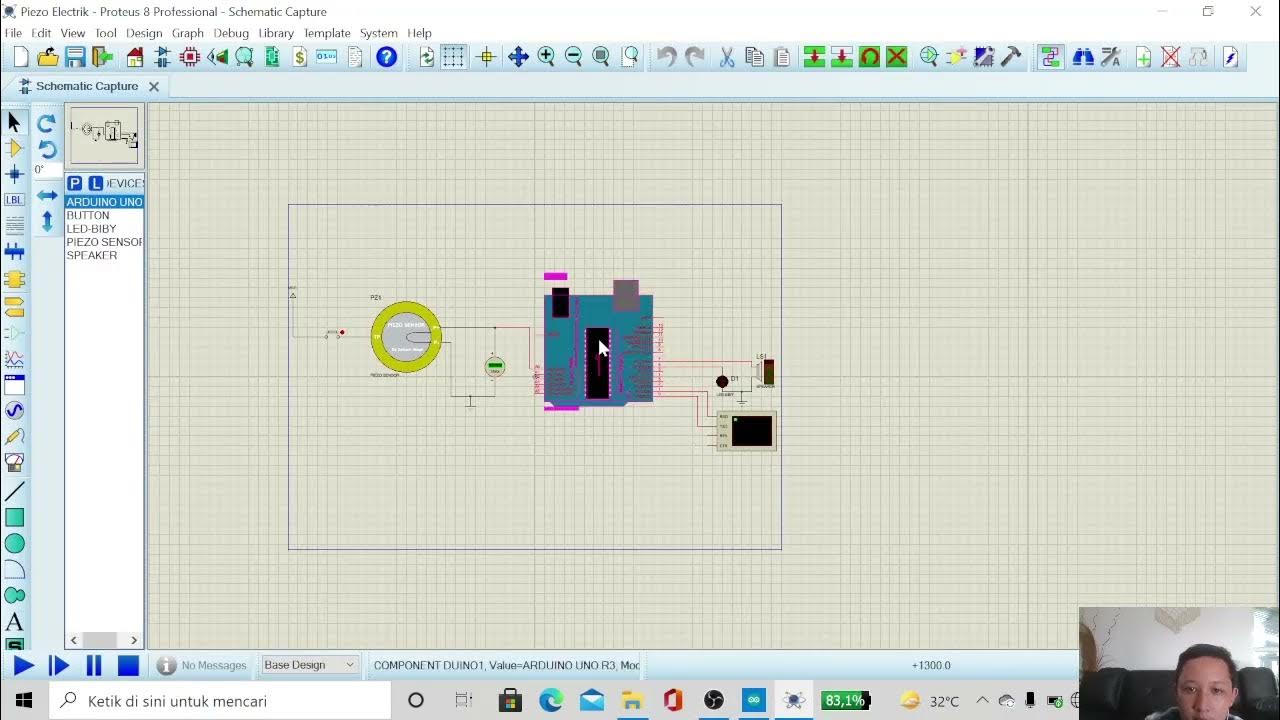Screen dimensions: 1280x720
Task: Close the Schematic Capture tab
Action: pos(154,87)
